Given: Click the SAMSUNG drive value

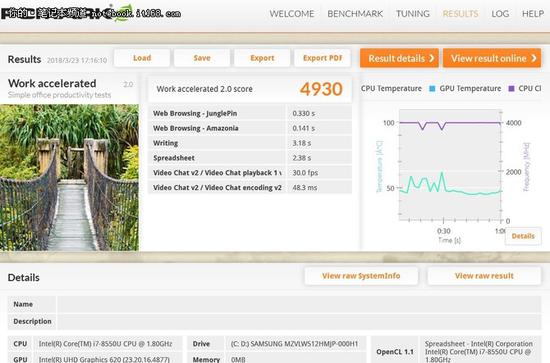Looking at the screenshot, I should (x=294, y=344).
